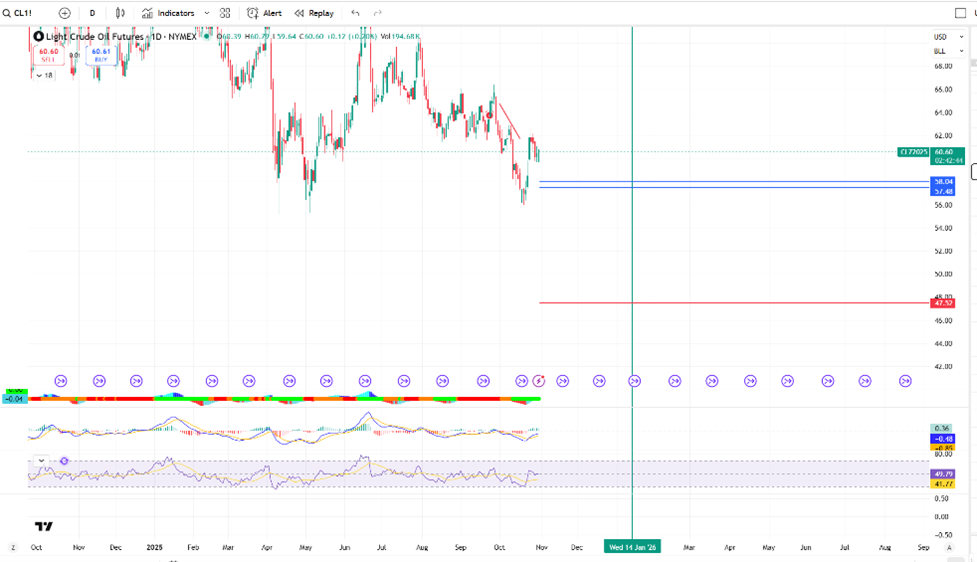Screen dimensions: 977x562
Task: Open the Indicators menu
Action: click(168, 13)
